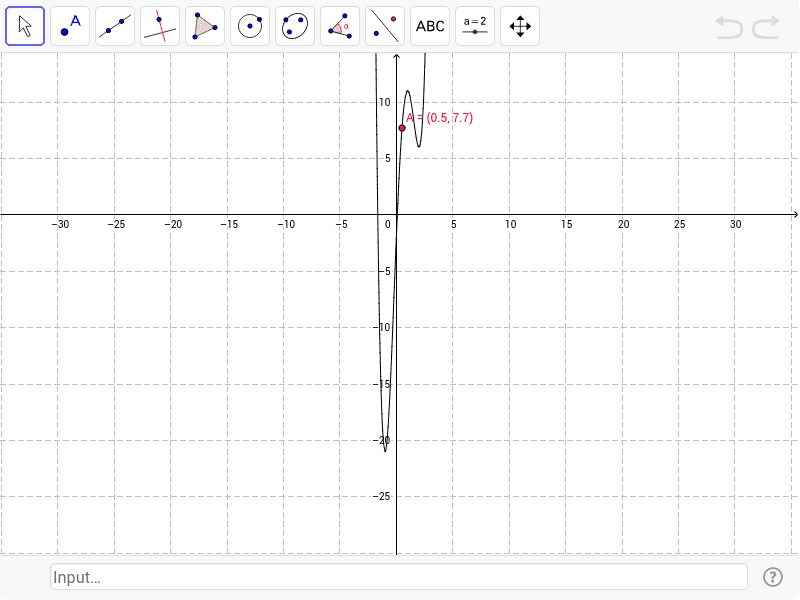Select the Polygon tool
The image size is (800, 600).
[205, 26]
